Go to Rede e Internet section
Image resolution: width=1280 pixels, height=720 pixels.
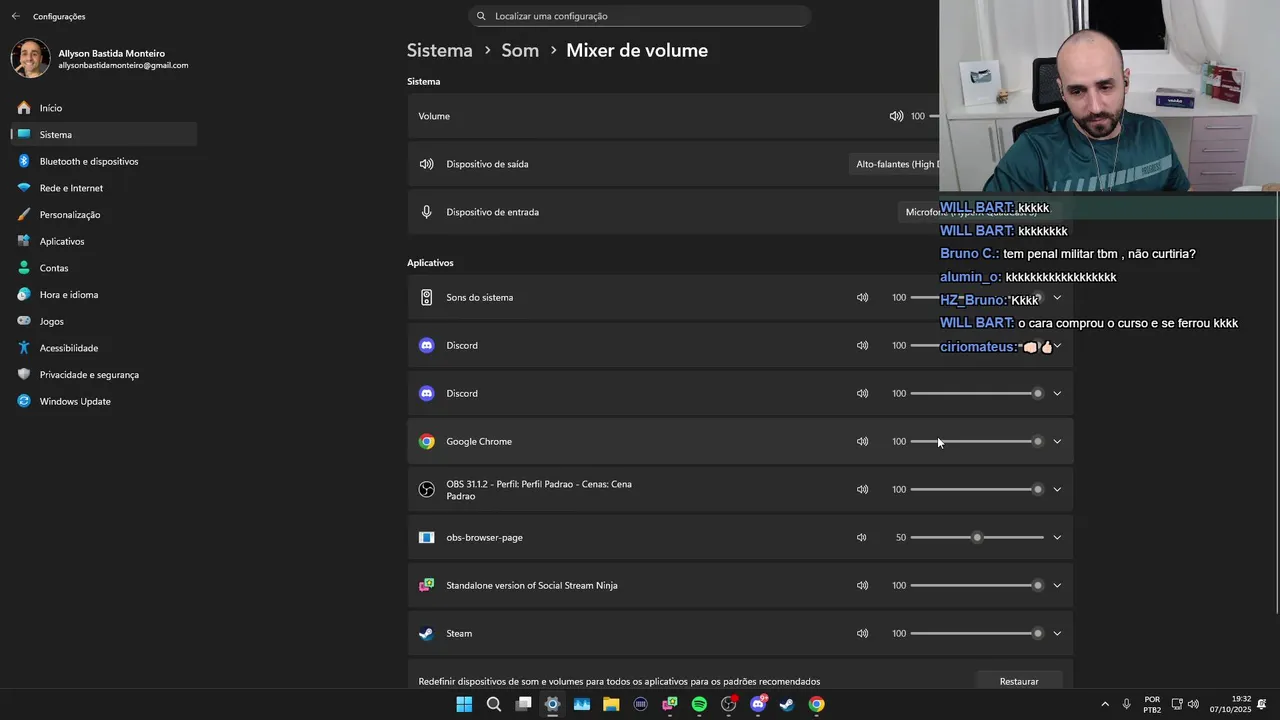coord(71,188)
